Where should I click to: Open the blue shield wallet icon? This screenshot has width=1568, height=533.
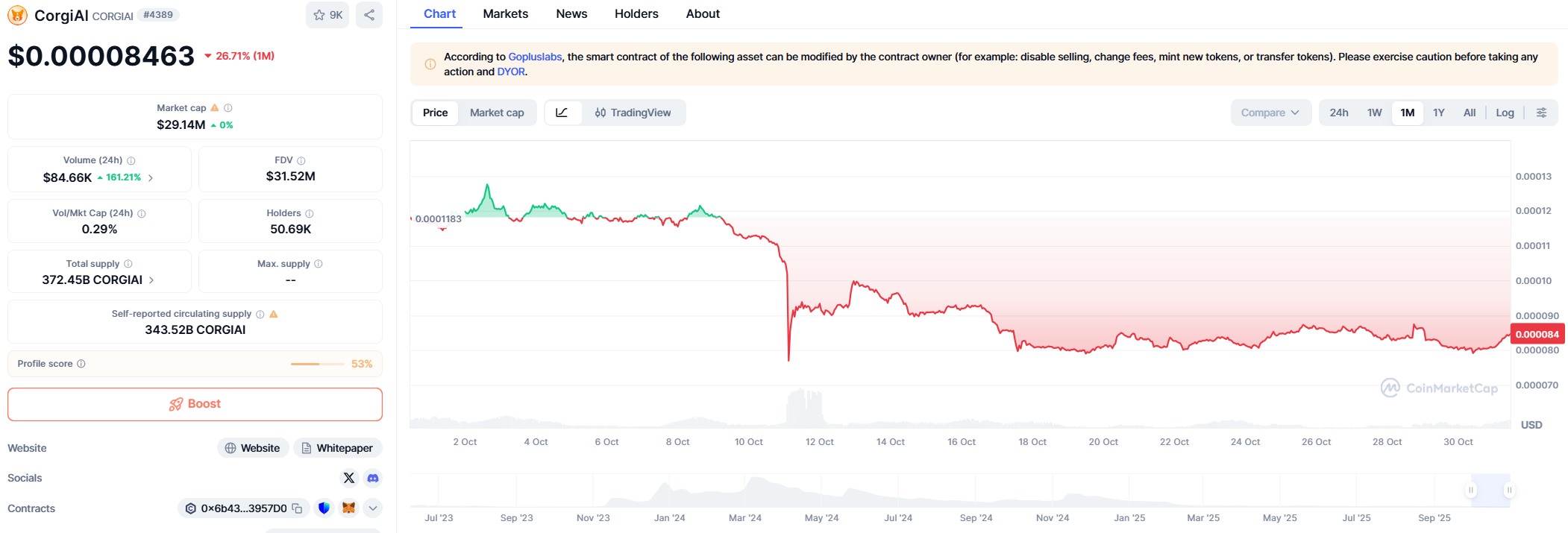click(x=324, y=508)
